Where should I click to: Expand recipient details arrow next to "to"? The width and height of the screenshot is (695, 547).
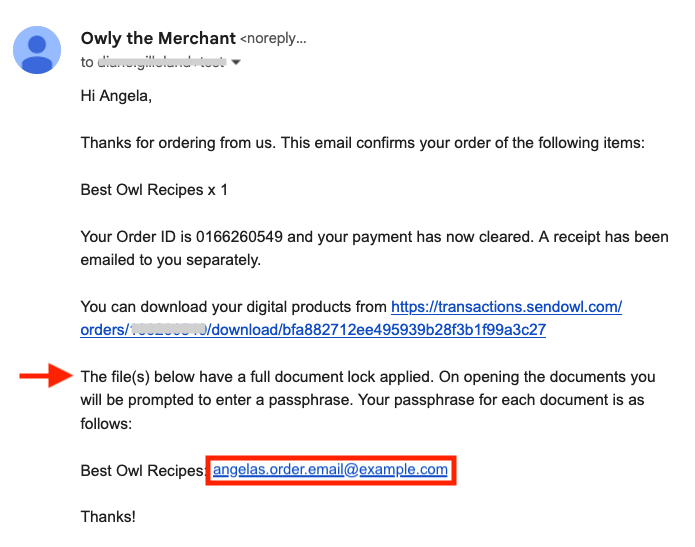point(236,62)
